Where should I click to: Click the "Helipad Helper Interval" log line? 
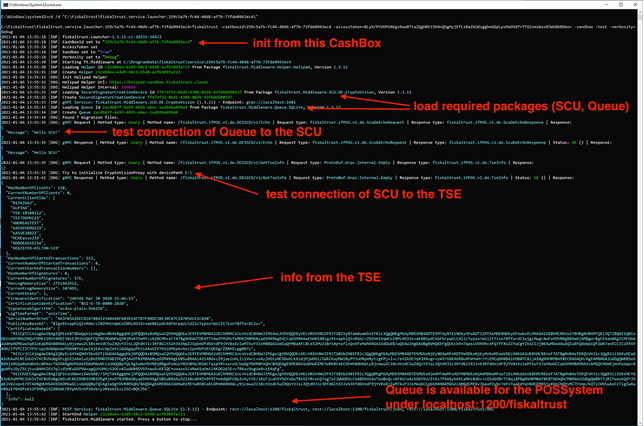coord(68,87)
